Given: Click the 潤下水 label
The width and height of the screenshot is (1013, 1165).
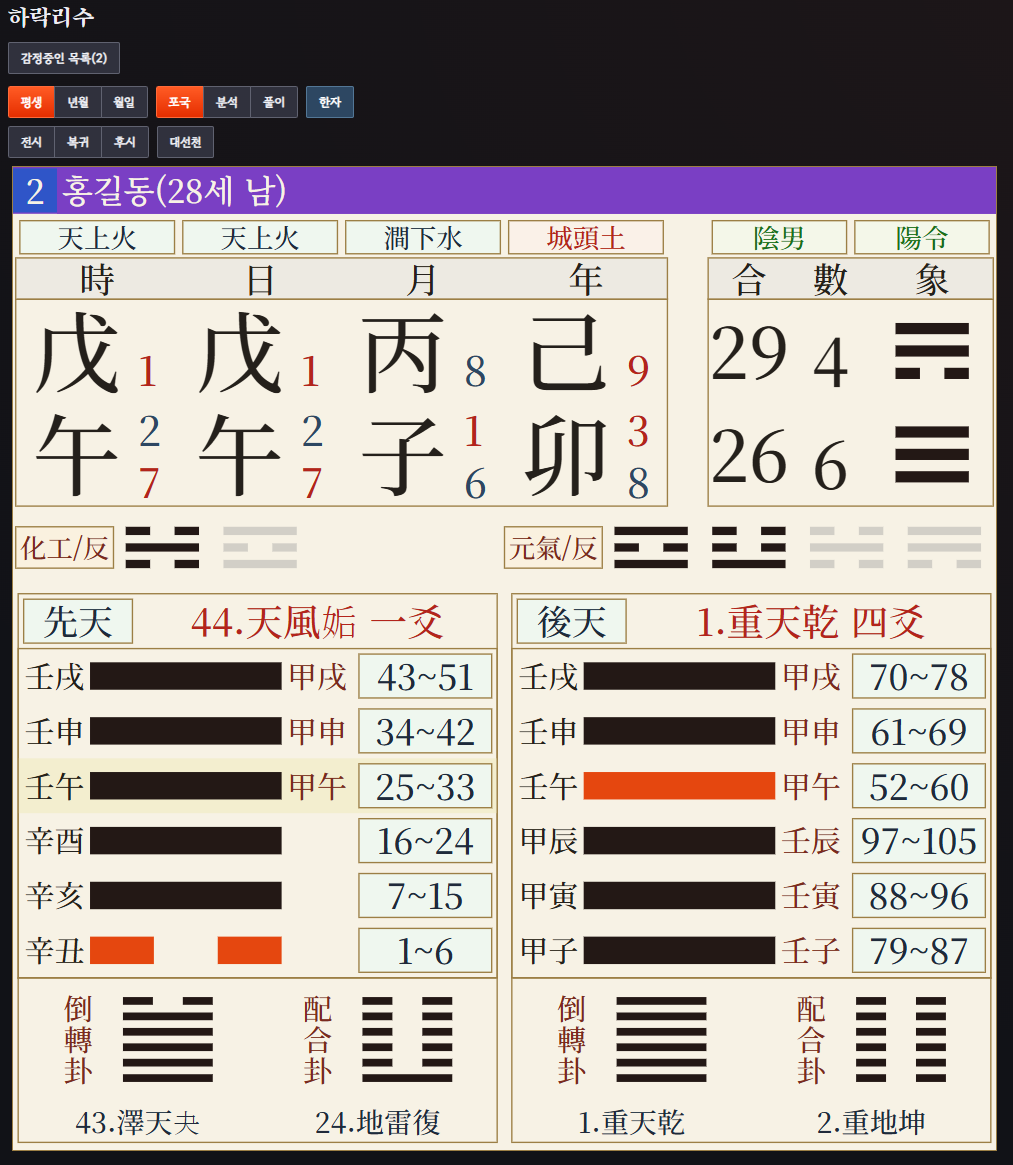Looking at the screenshot, I should click(x=423, y=238).
